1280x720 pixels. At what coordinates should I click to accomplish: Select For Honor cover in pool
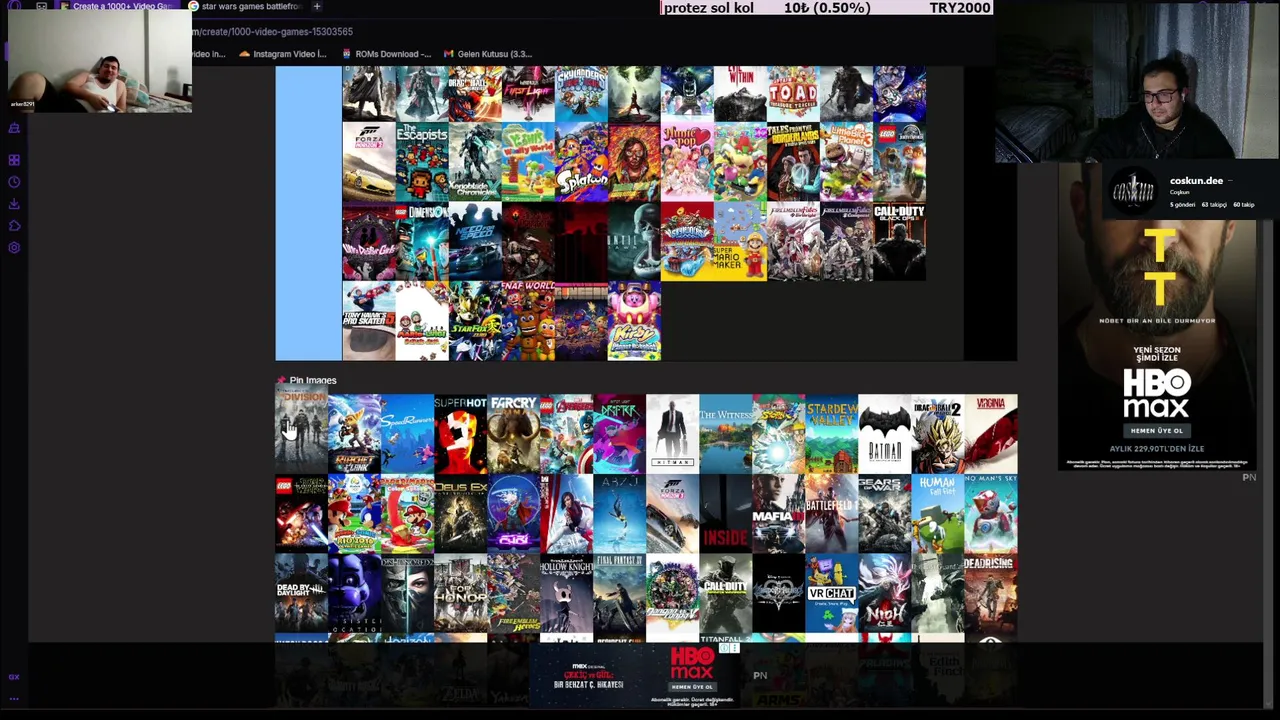[x=460, y=595]
